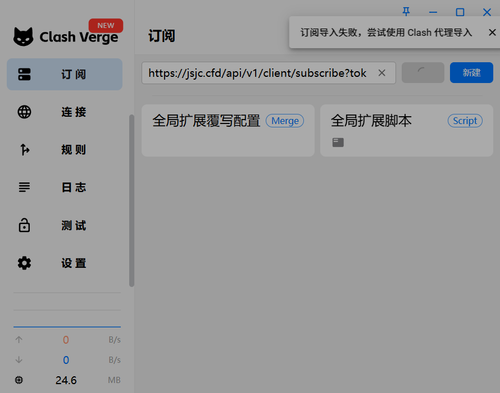Open the 全局扩展脚本 card

[x=406, y=130]
